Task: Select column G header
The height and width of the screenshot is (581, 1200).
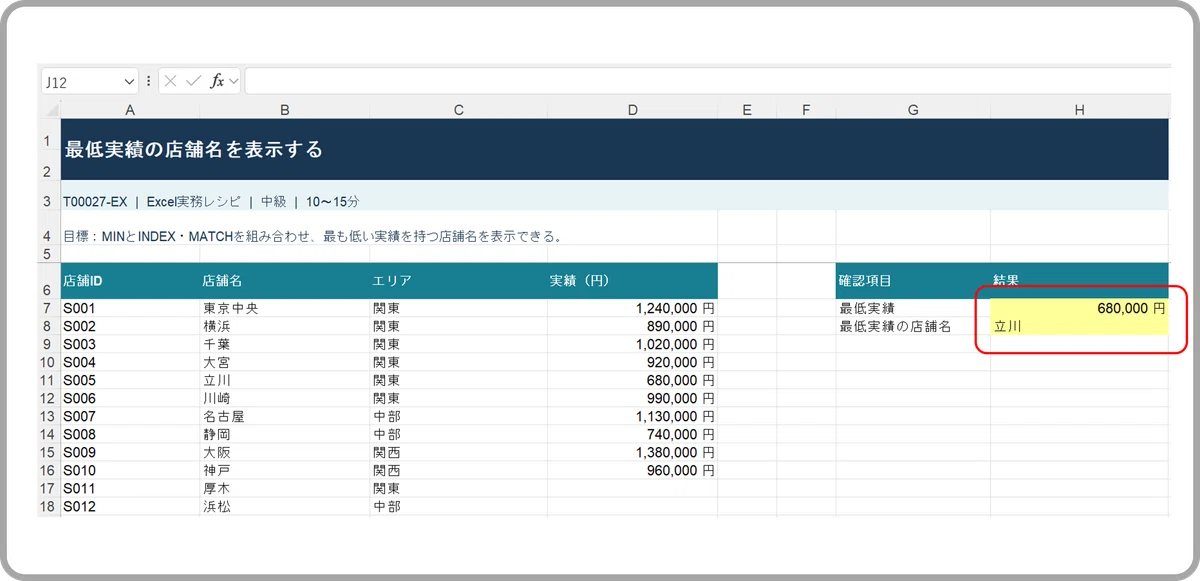Action: 912,110
